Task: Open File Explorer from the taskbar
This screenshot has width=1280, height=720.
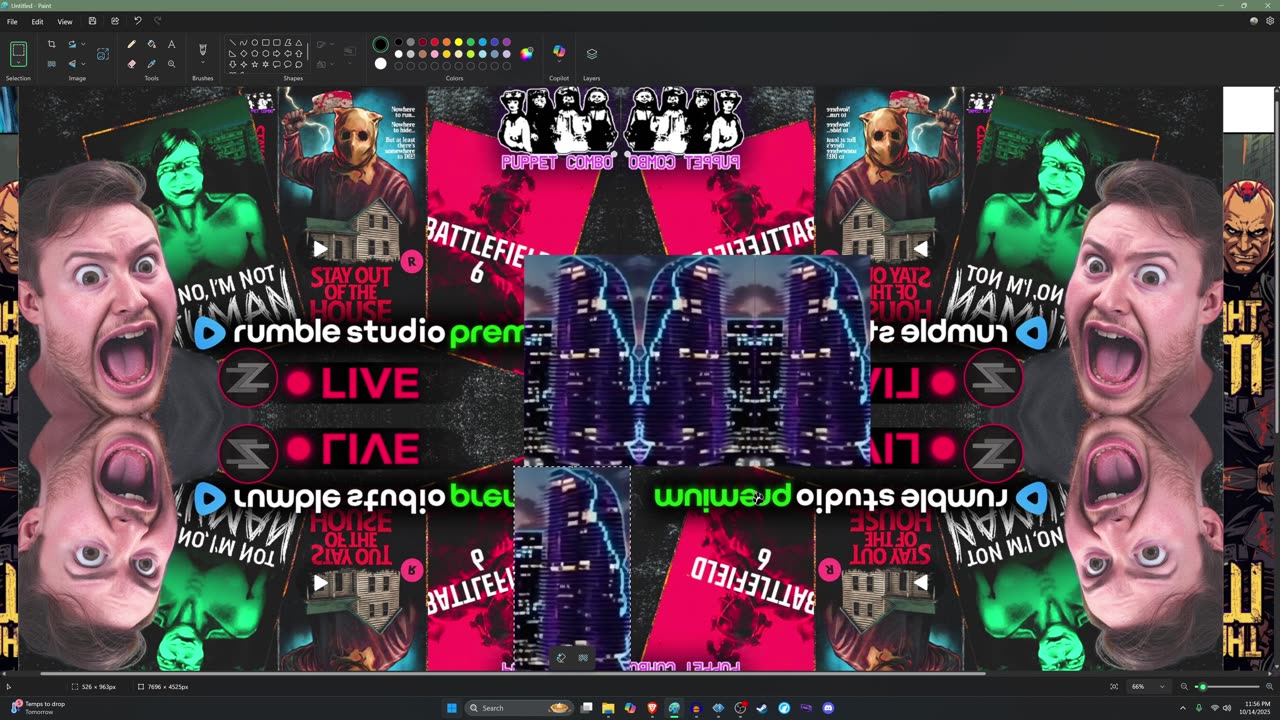Action: (x=608, y=708)
